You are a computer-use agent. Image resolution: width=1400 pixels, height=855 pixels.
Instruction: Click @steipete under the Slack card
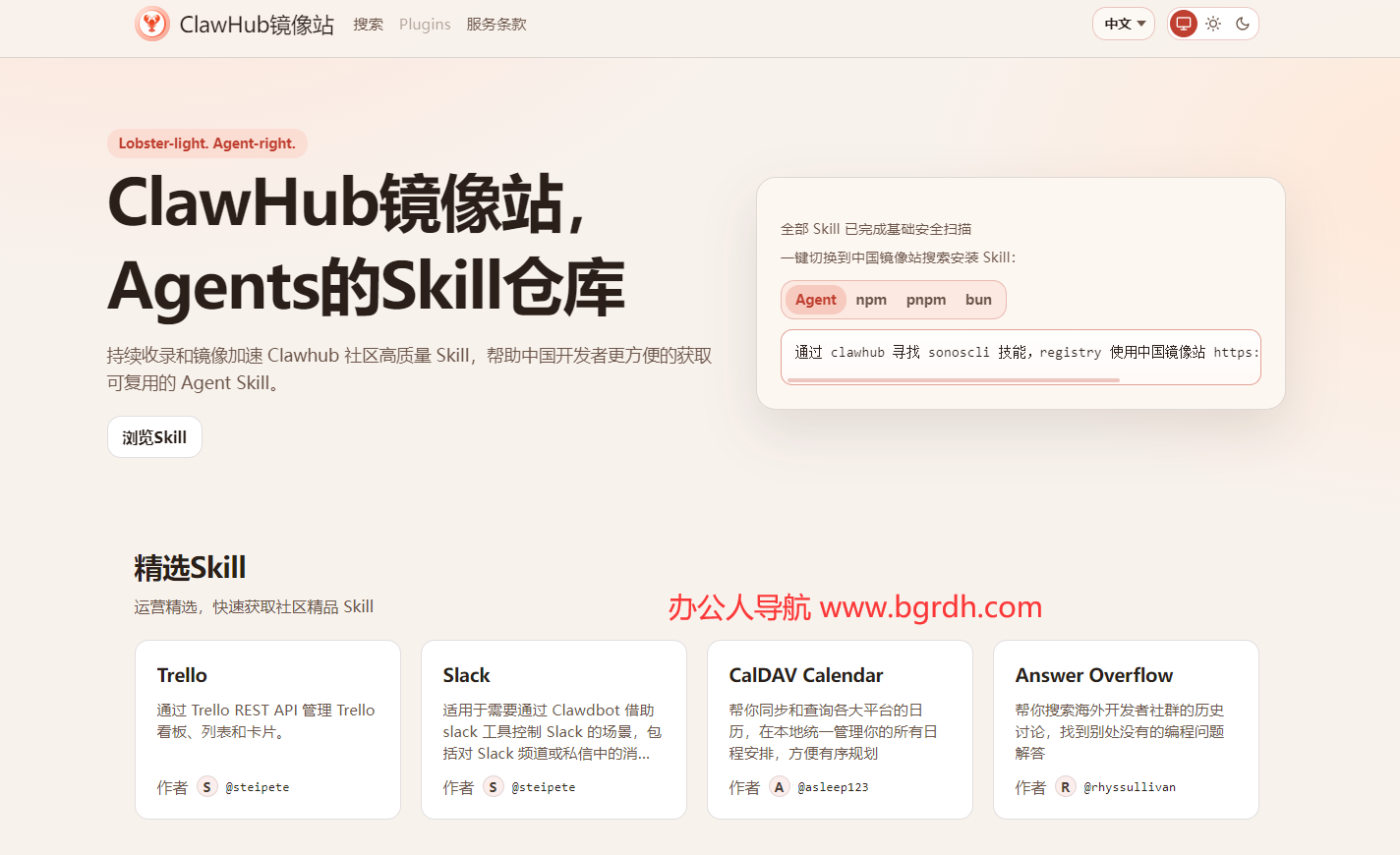pos(543,787)
